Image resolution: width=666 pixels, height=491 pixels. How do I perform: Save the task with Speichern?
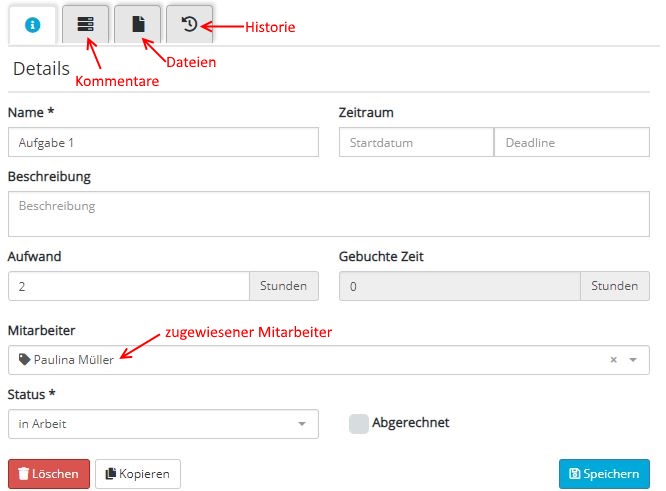(604, 474)
